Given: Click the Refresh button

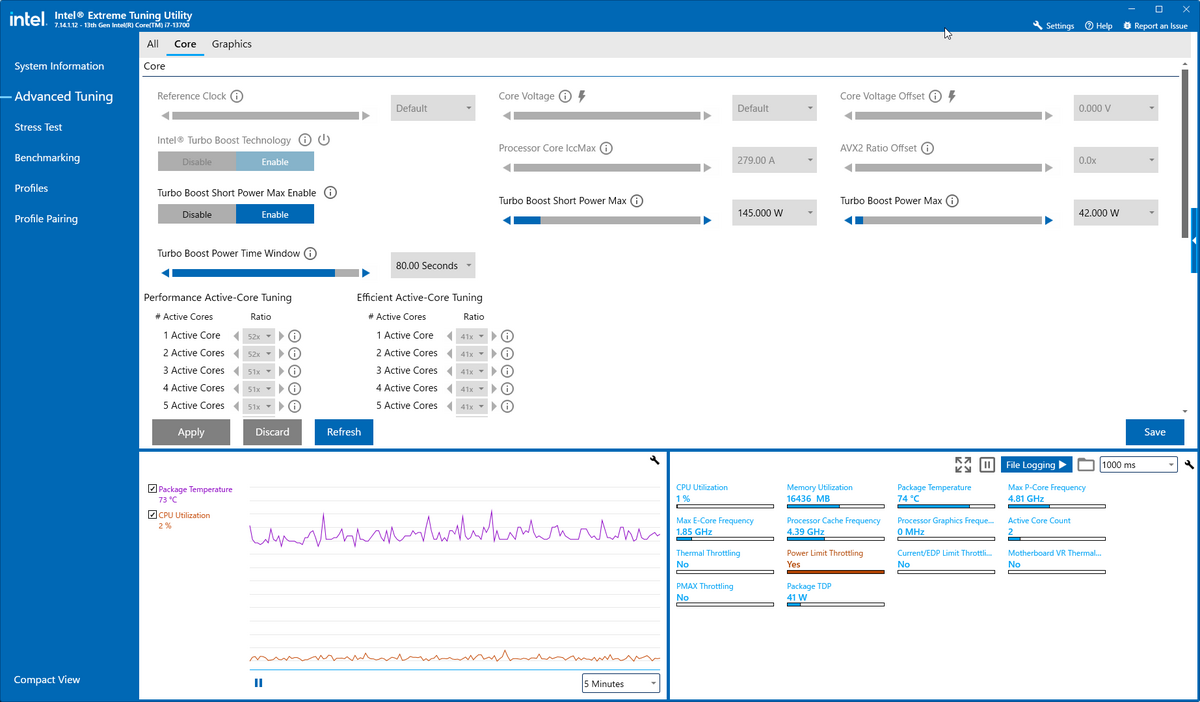Looking at the screenshot, I should pos(344,432).
